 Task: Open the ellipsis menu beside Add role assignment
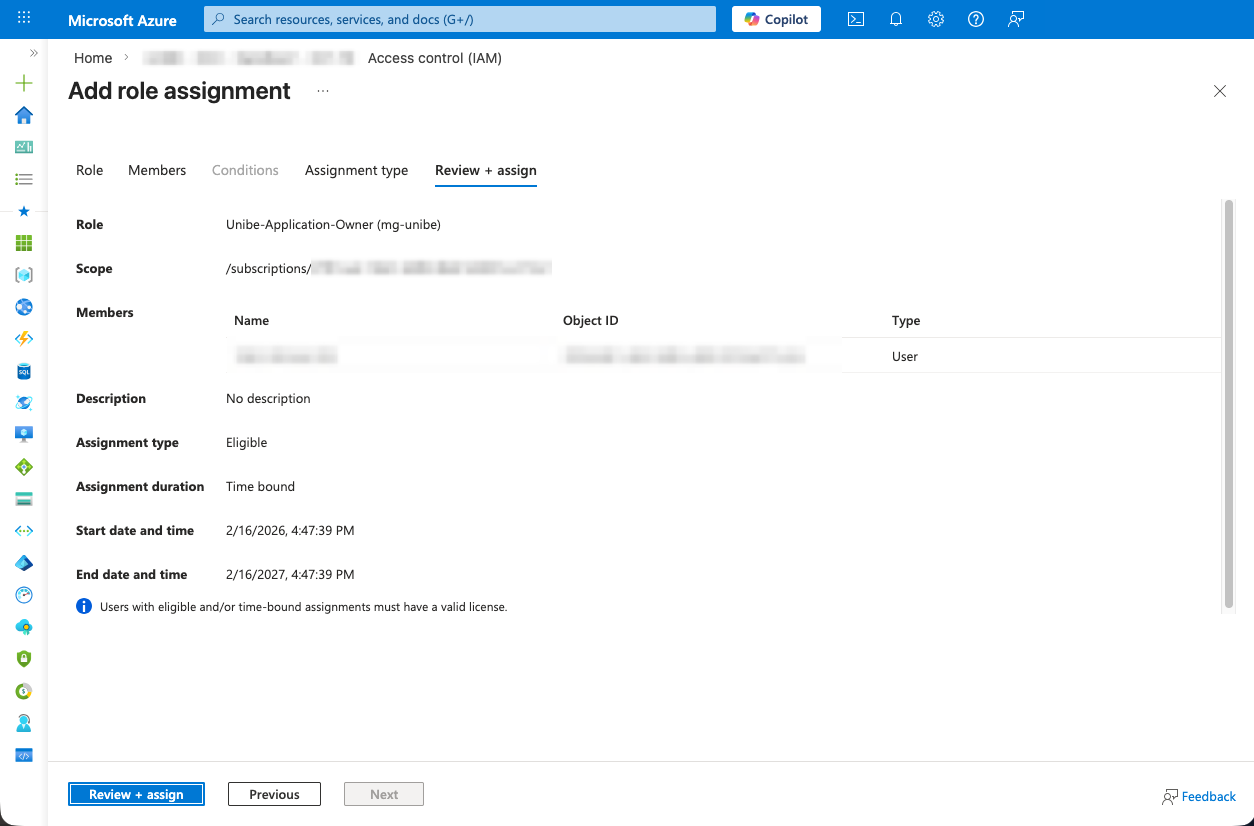point(322,91)
